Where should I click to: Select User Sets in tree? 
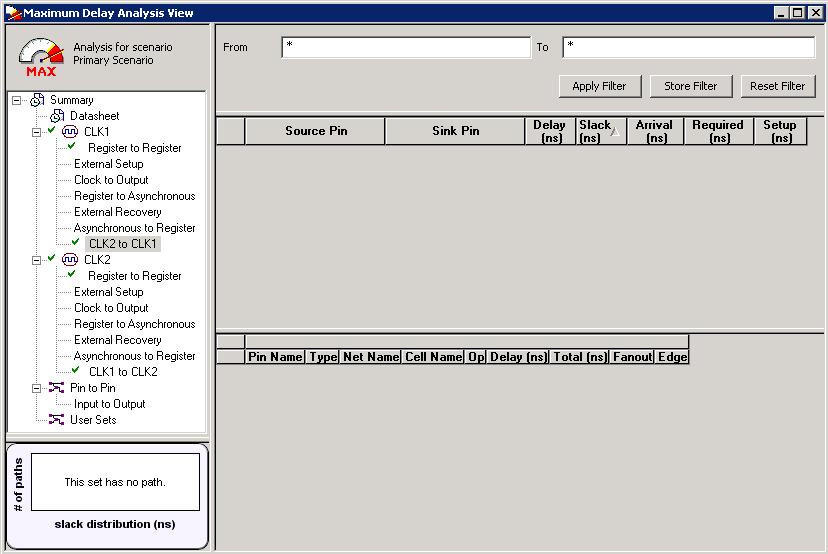(93, 419)
